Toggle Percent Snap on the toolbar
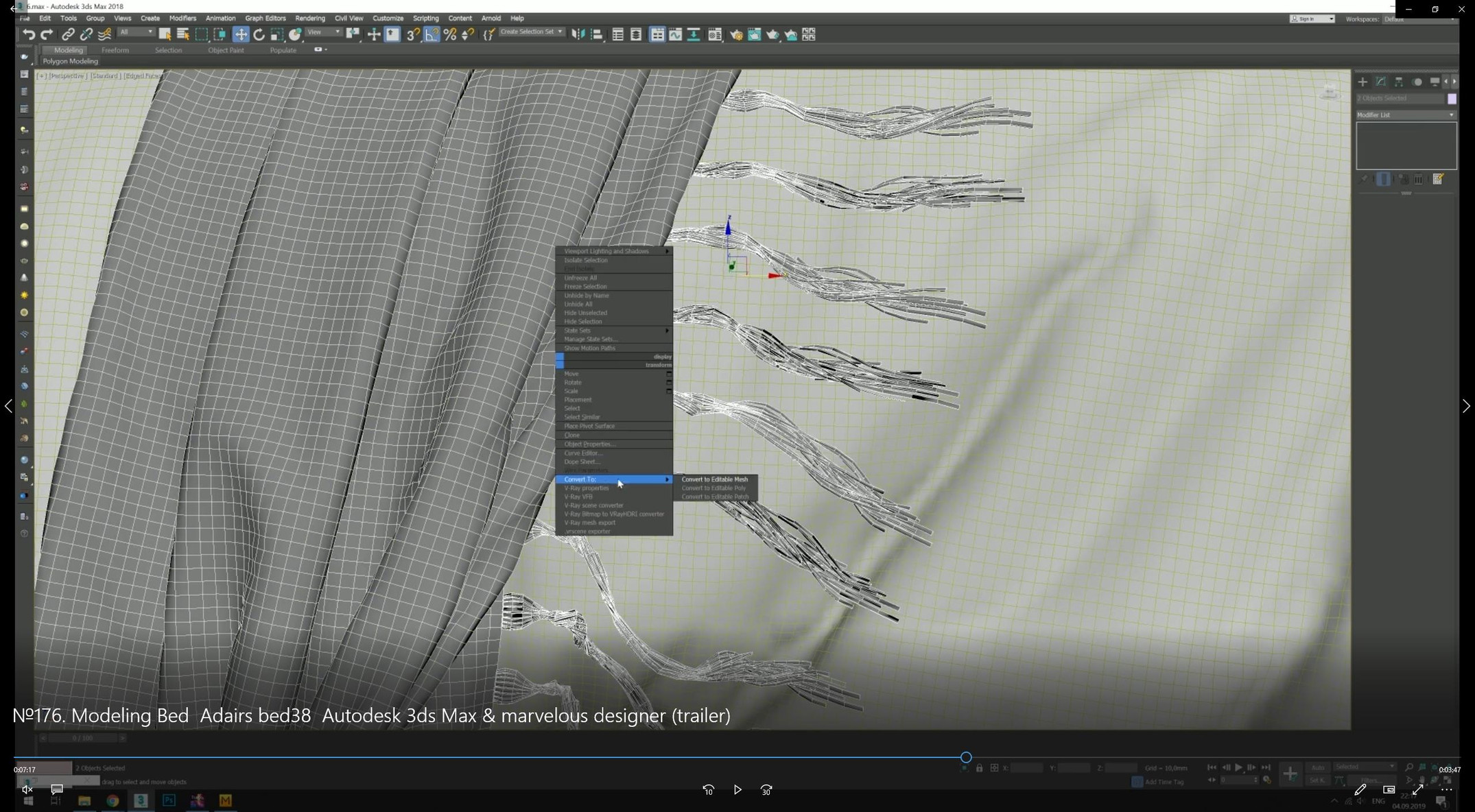 pyautogui.click(x=450, y=34)
